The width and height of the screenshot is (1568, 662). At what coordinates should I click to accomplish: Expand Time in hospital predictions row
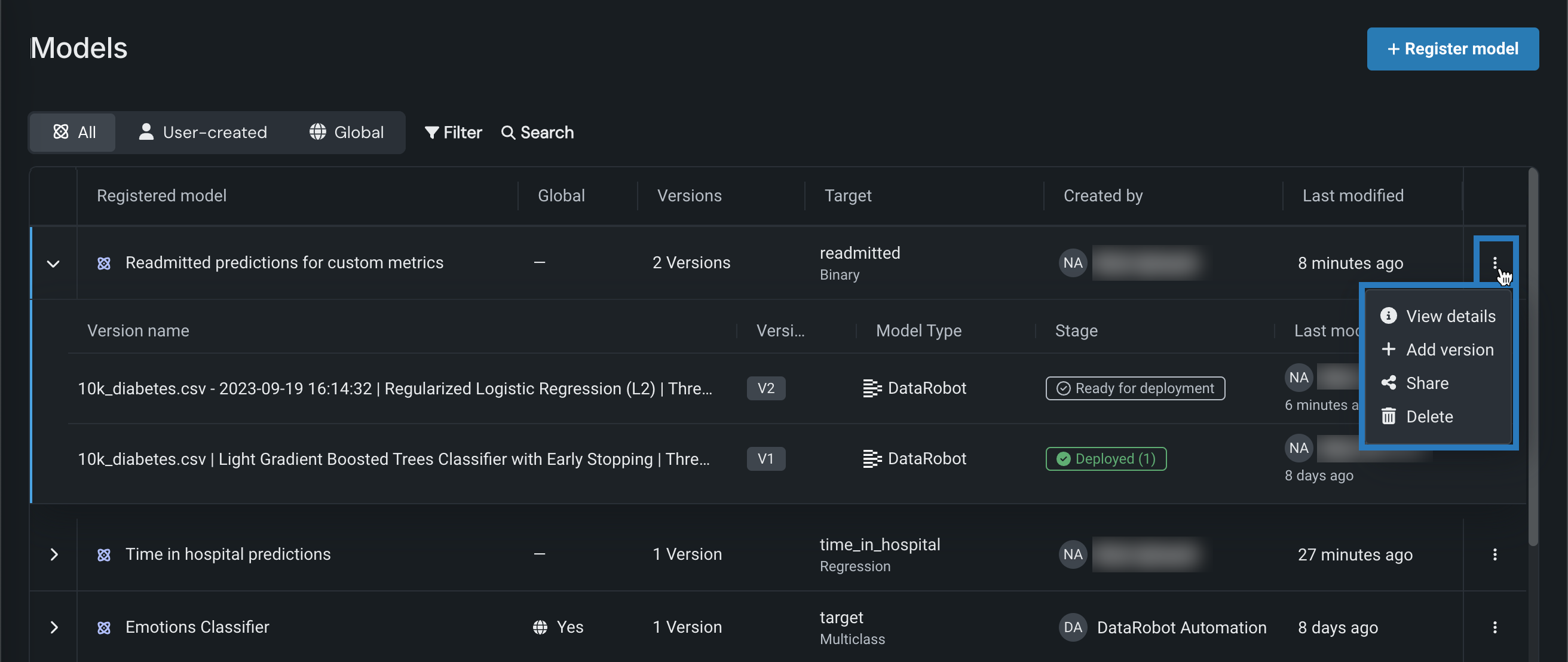click(x=54, y=554)
